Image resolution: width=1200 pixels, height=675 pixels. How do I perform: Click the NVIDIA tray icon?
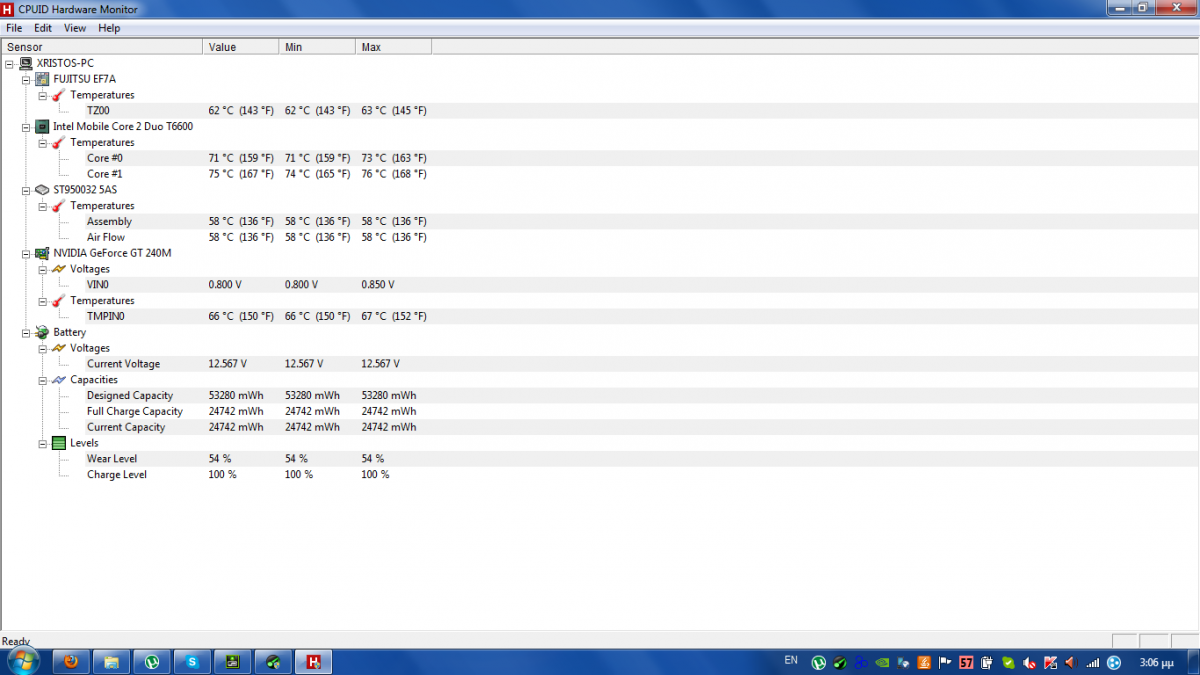(882, 662)
